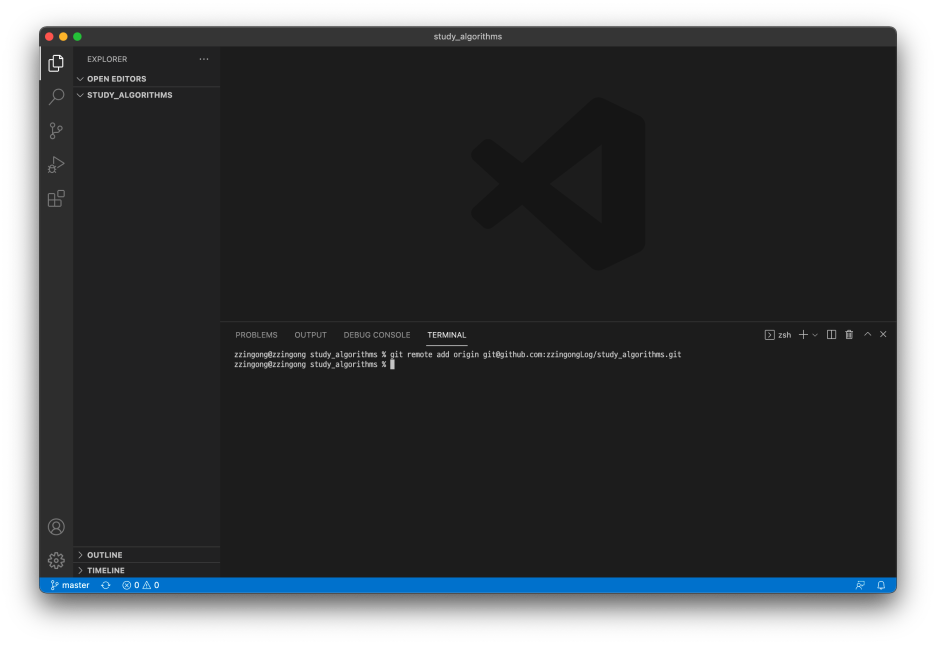The height and width of the screenshot is (645, 936).
Task: Open notifications bell in status bar
Action: tap(881, 585)
